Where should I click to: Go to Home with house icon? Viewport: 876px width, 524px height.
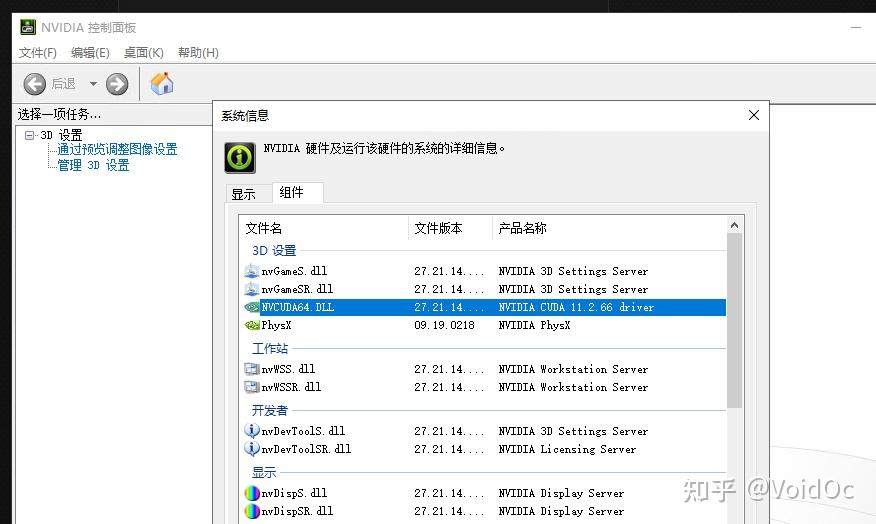pos(162,84)
